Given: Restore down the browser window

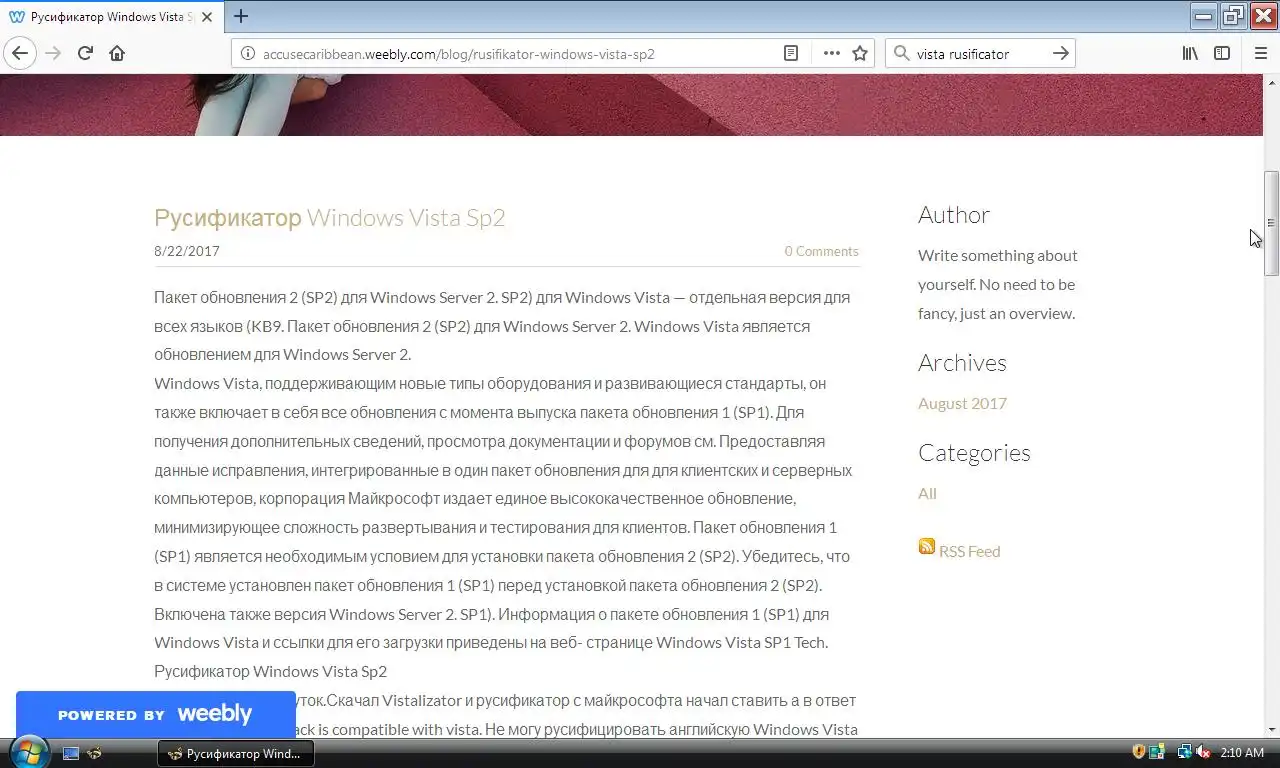Looking at the screenshot, I should coord(1233,15).
